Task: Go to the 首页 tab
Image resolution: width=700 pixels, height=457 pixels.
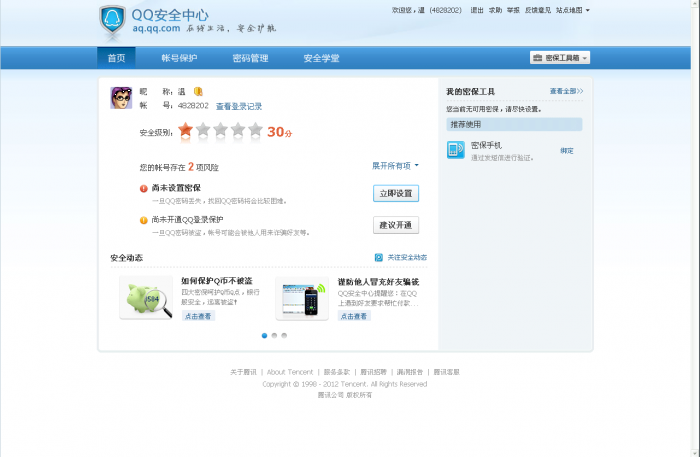Action: point(116,58)
